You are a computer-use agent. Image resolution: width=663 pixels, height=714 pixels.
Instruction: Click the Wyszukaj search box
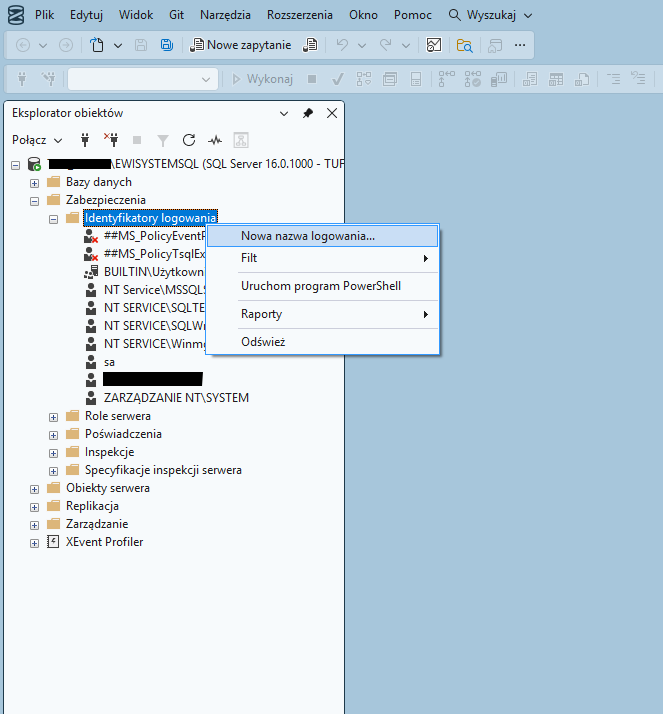490,15
